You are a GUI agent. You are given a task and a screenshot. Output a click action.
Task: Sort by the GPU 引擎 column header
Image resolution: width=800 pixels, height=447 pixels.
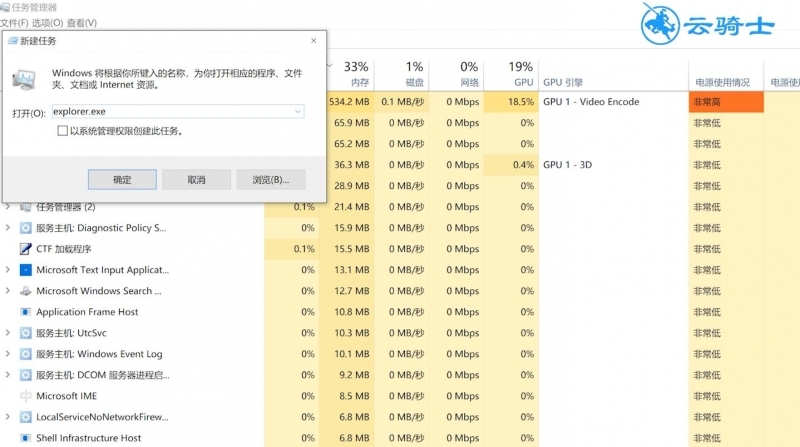[x=613, y=74]
